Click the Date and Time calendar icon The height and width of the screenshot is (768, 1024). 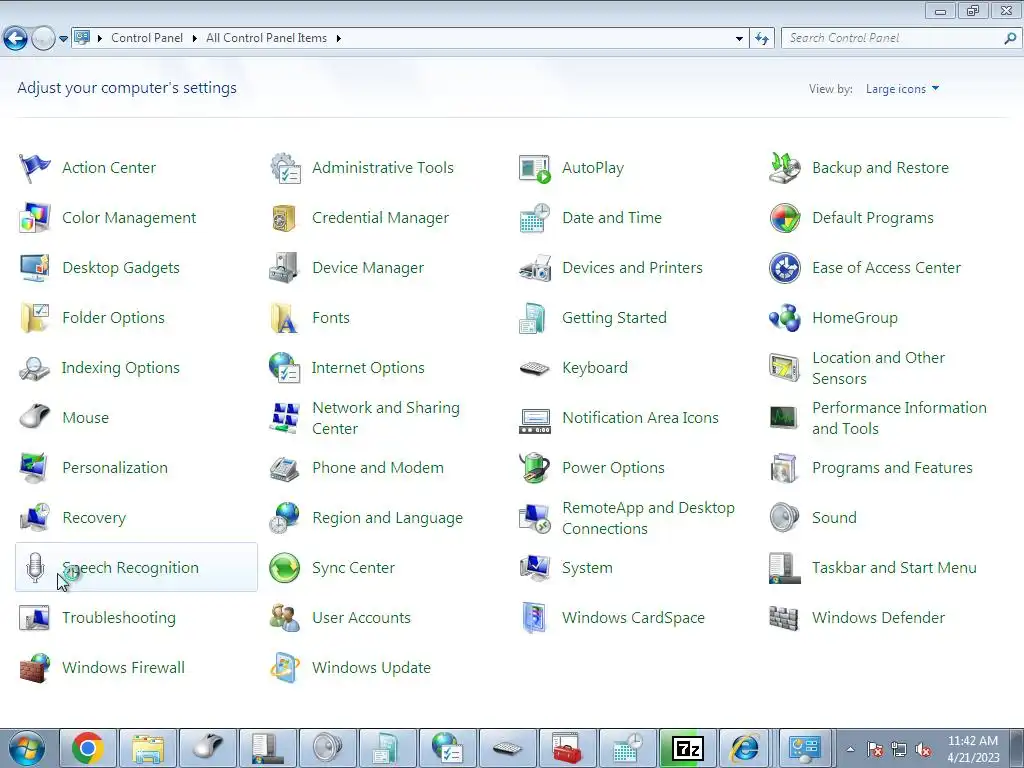tap(535, 218)
